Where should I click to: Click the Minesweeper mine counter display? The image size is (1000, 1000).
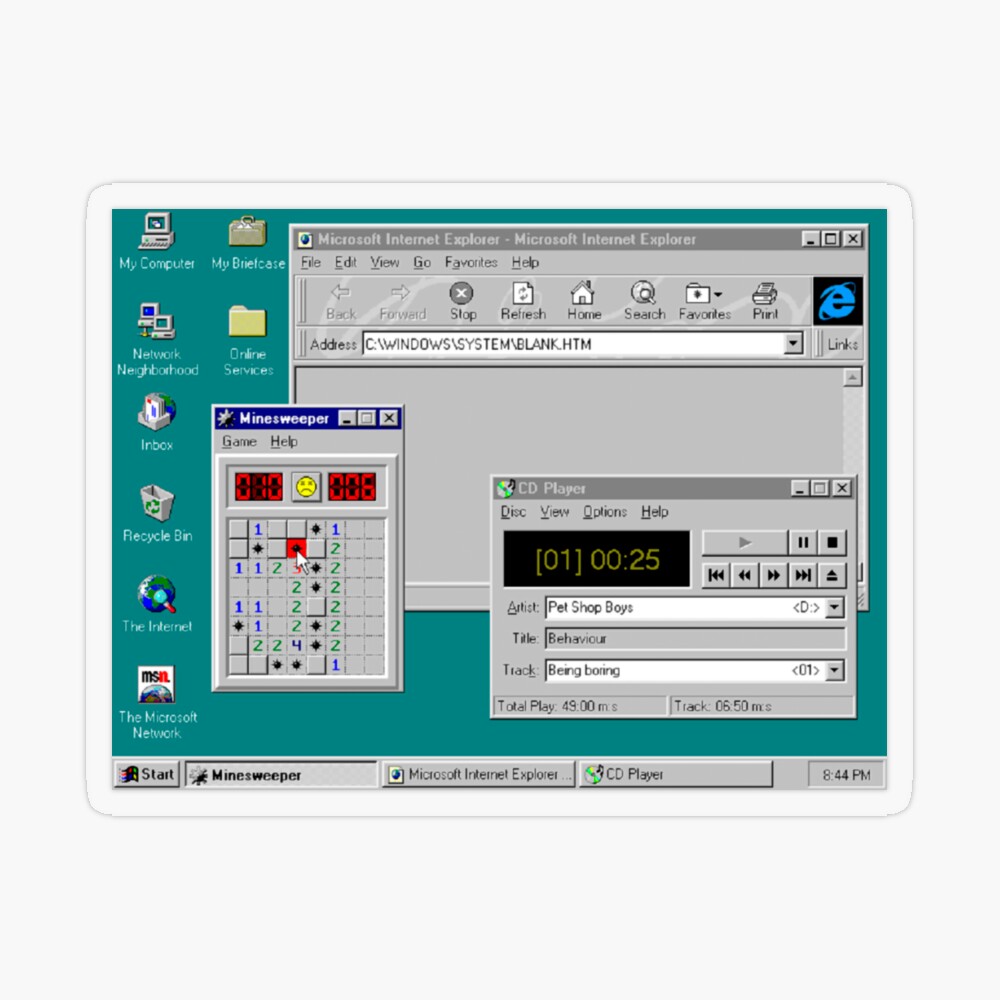click(x=258, y=487)
